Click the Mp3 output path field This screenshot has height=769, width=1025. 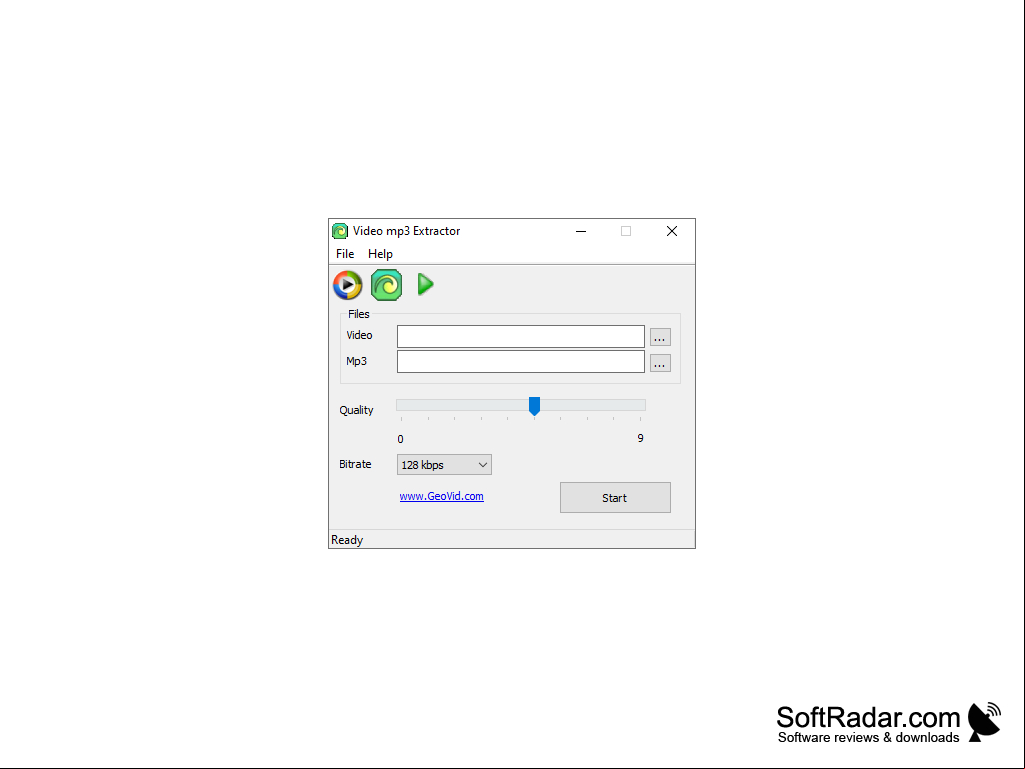520,362
